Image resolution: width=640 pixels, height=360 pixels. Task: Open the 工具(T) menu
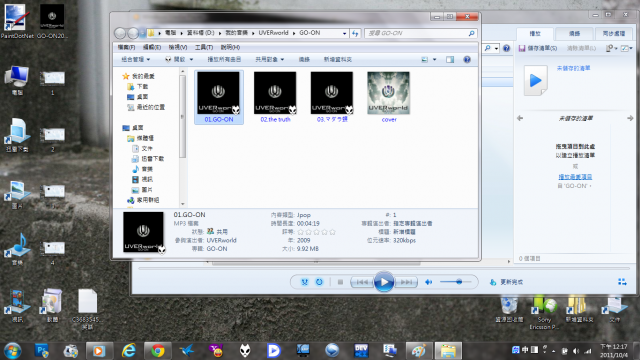click(204, 47)
